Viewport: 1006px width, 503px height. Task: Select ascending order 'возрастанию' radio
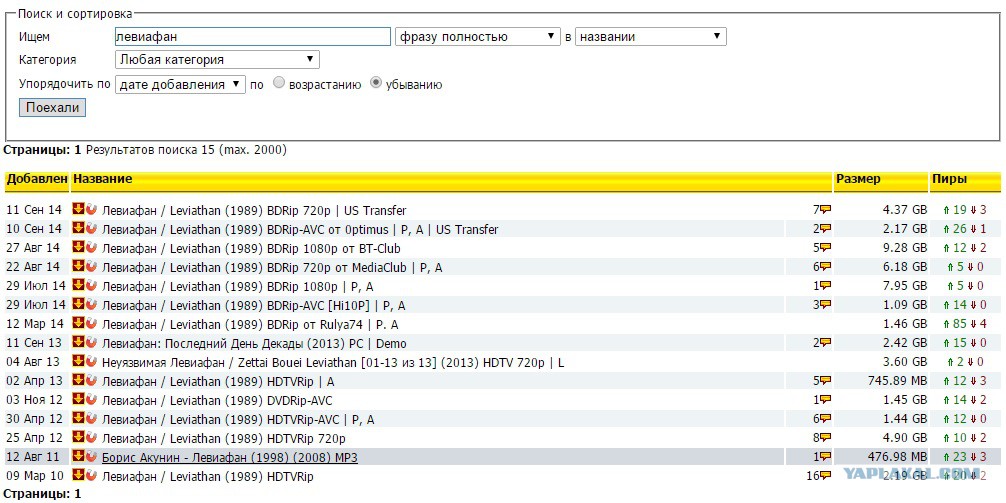(278, 83)
